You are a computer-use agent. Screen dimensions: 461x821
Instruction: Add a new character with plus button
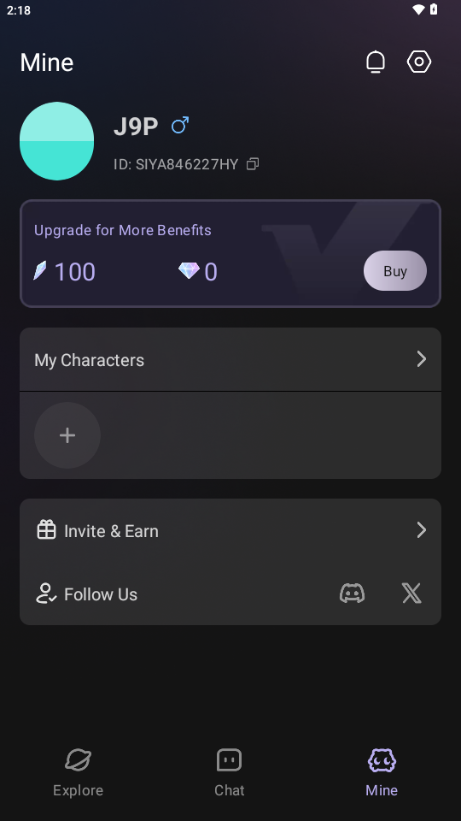(67, 435)
